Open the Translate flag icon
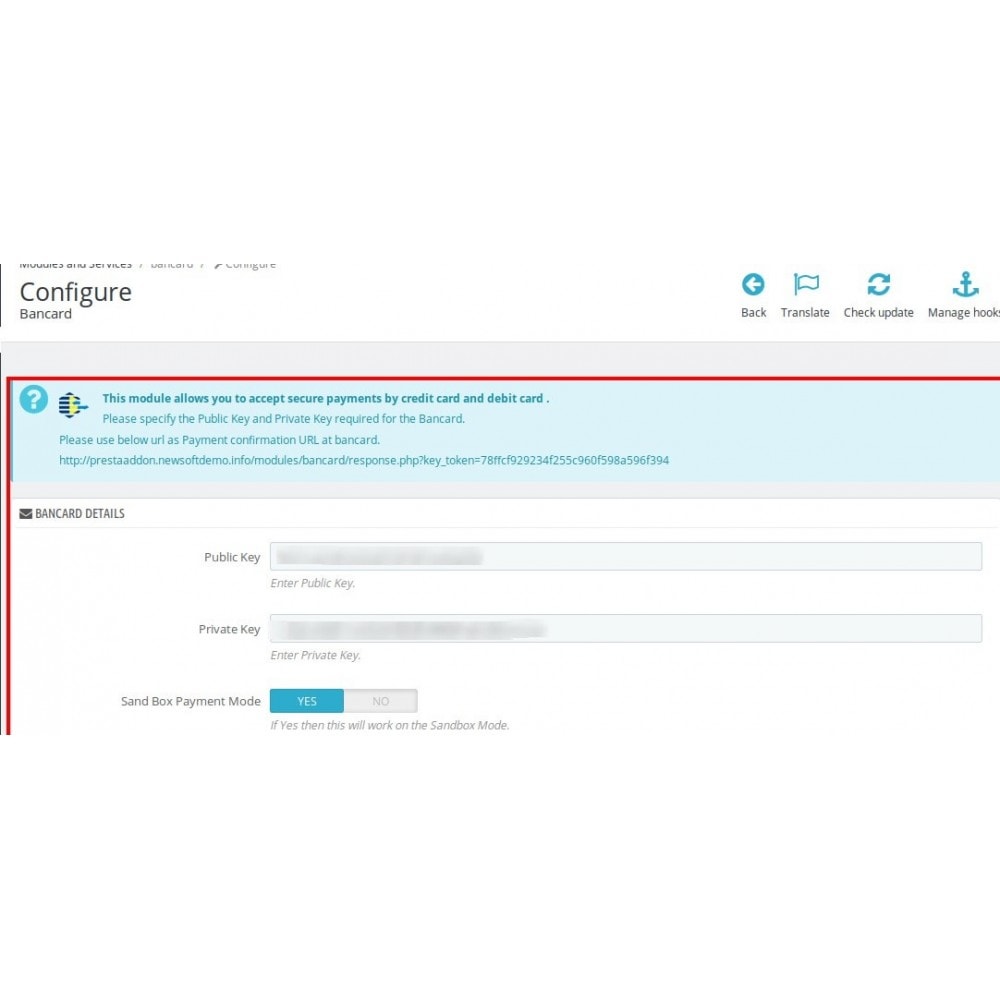Screen dimensions: 1000x1000 point(806,284)
